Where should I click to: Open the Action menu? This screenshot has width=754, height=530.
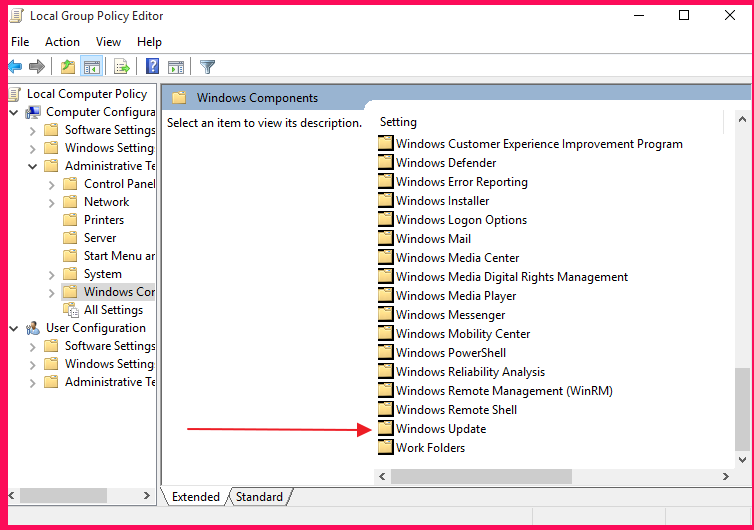click(62, 42)
